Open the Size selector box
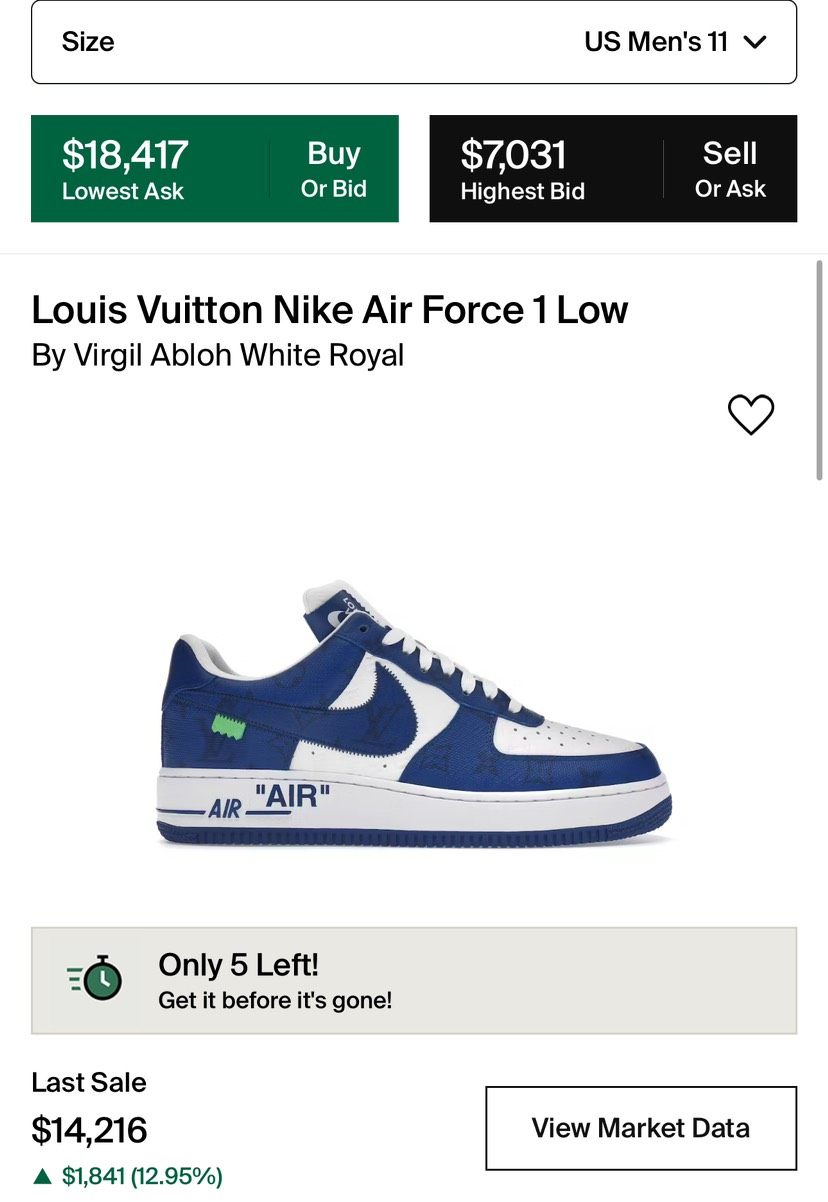The width and height of the screenshot is (828, 1202). [414, 42]
